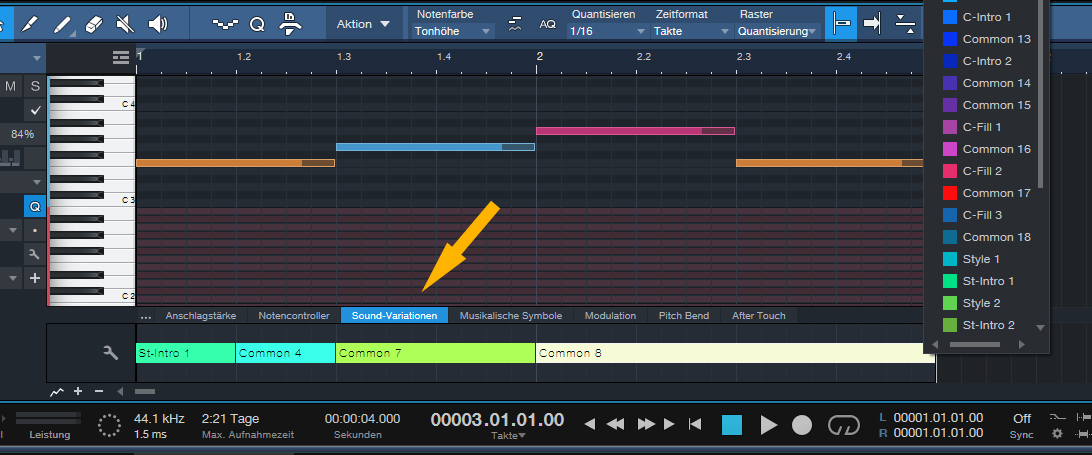Switch to the Anschlagstärke tab
Viewport: 1092px width, 455px height.
[200, 315]
